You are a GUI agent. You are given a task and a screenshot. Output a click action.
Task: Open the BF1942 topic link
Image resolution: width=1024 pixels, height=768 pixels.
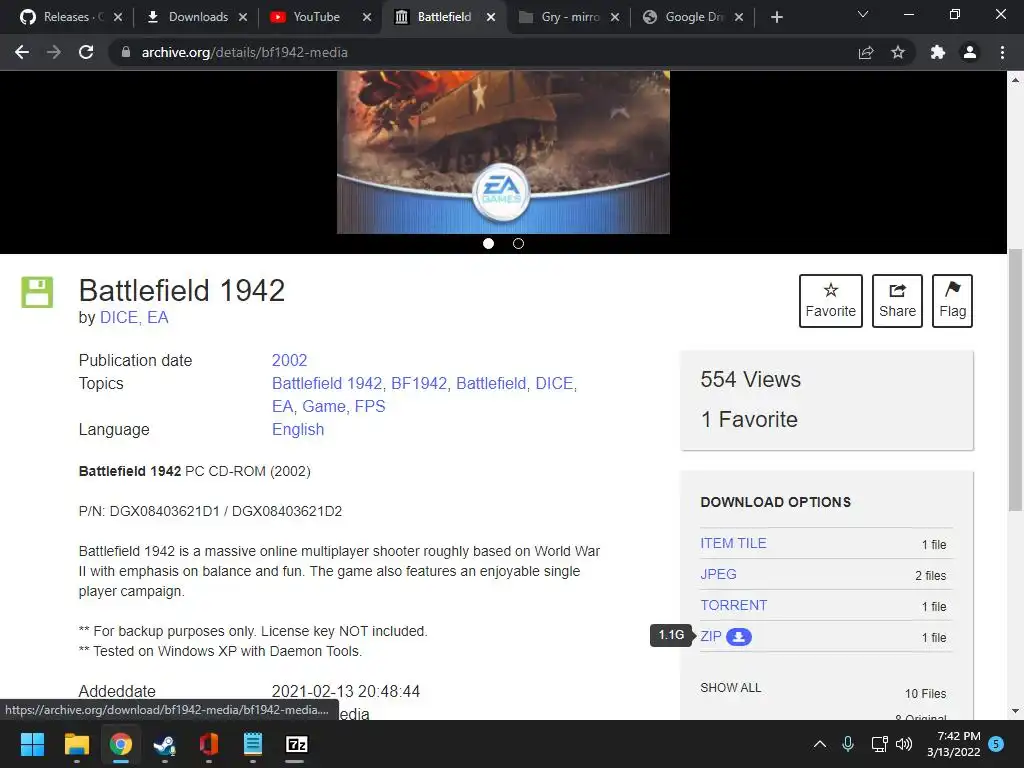pos(421,383)
